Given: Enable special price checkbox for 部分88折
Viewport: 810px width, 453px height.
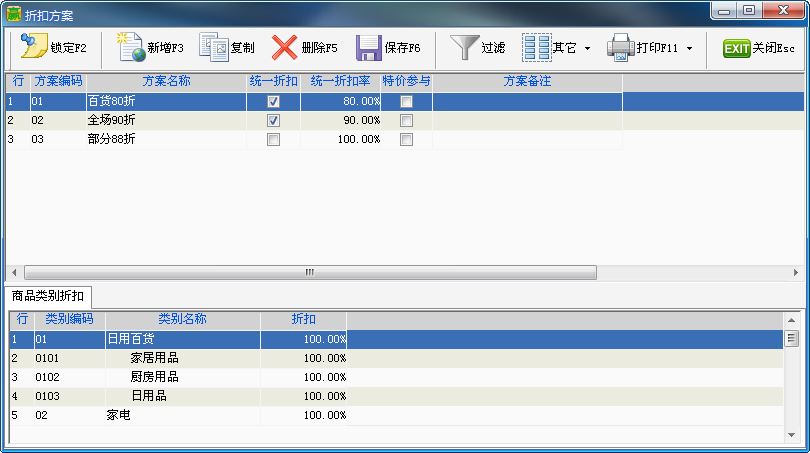Looking at the screenshot, I should click(406, 140).
